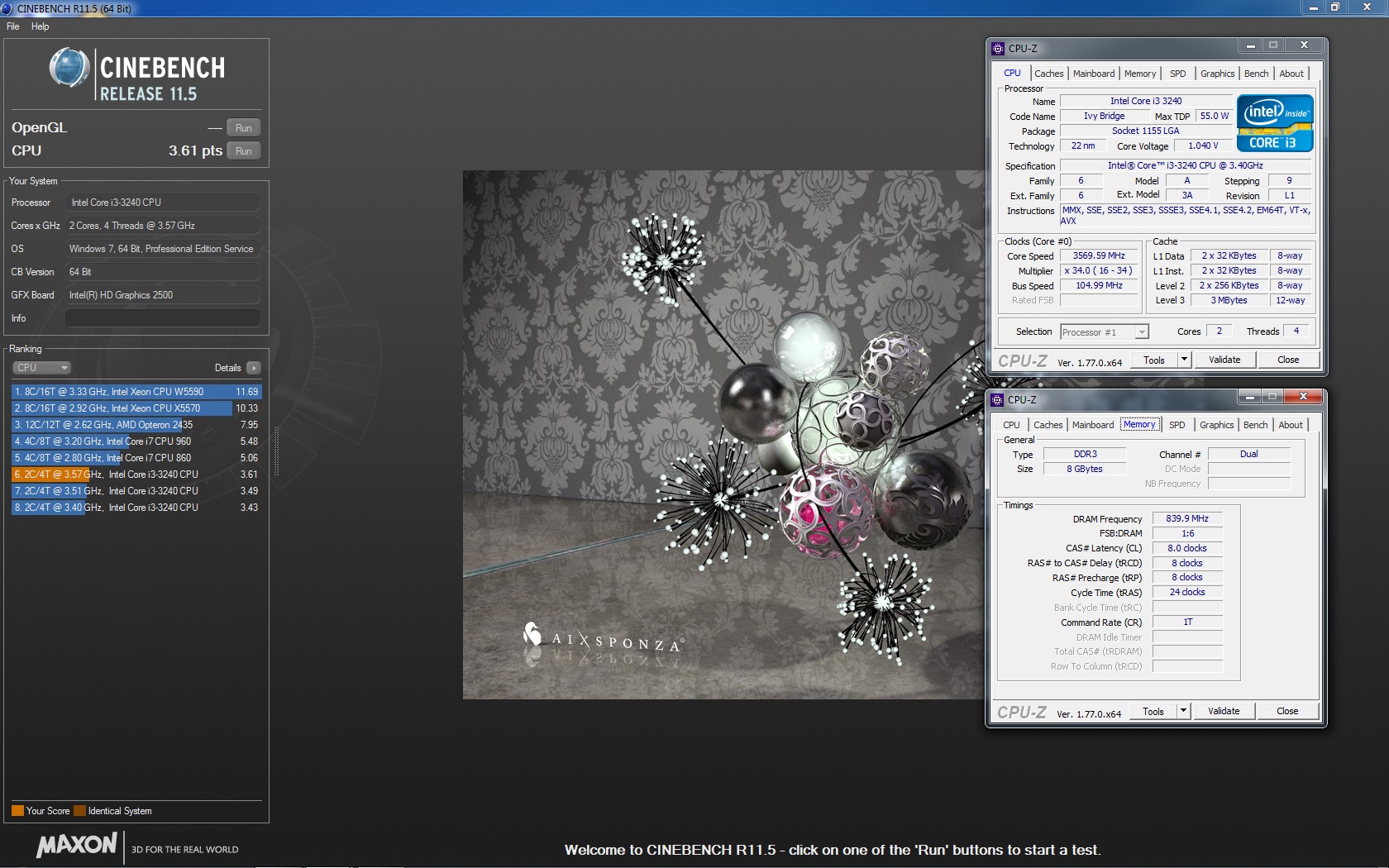1389x868 pixels.
Task: Open the Processor #1 selection dropdown
Action: pos(1105,332)
